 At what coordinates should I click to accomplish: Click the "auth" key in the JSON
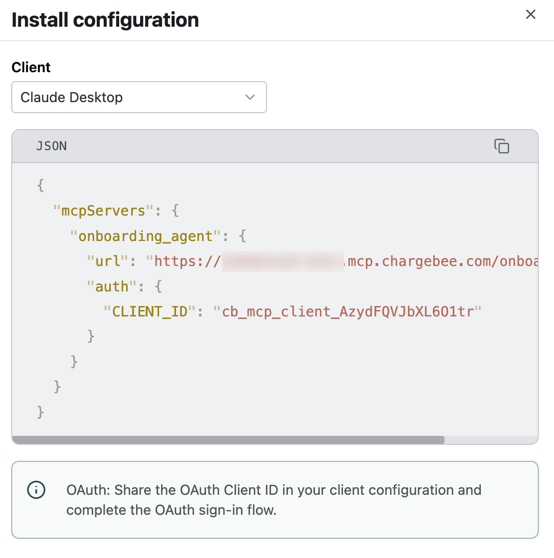click(x=112, y=286)
